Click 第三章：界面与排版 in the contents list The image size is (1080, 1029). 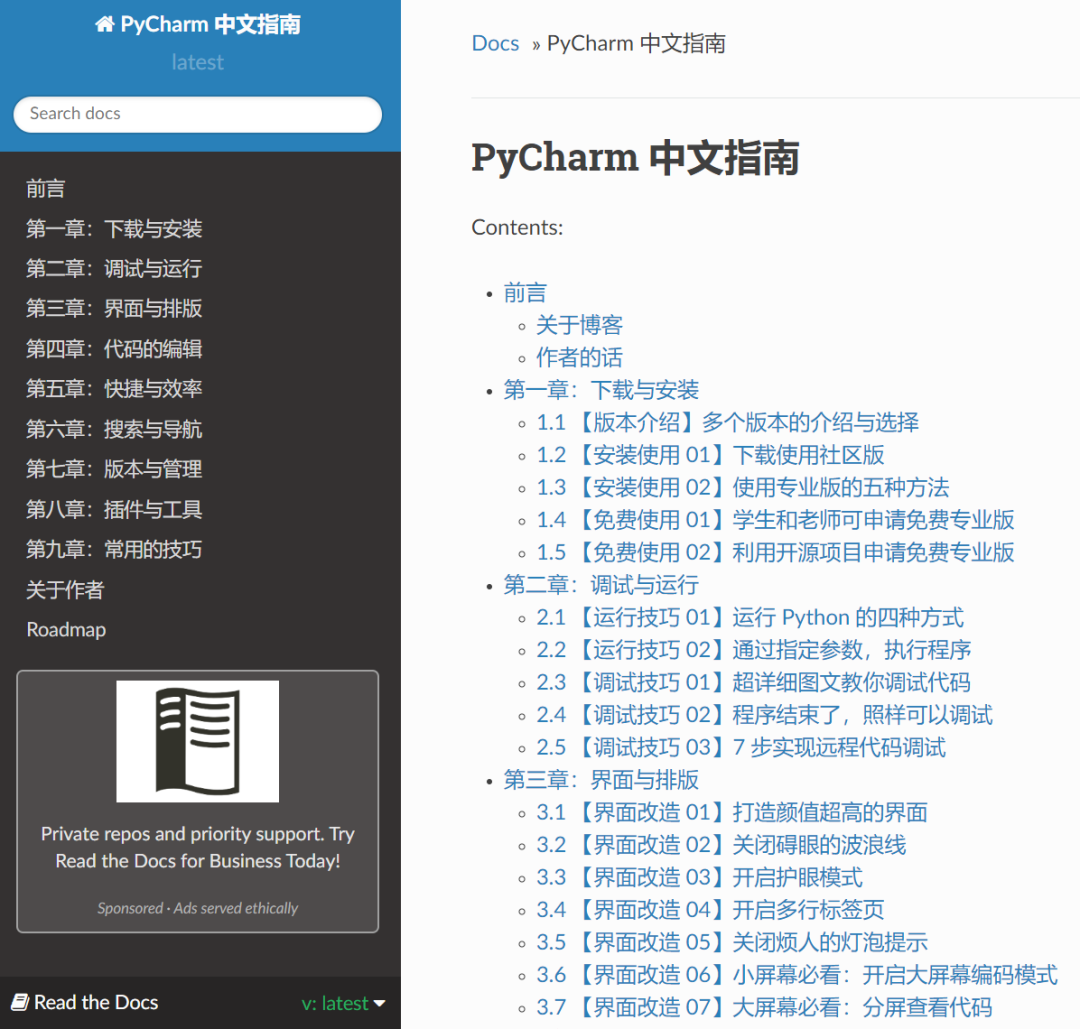click(601, 780)
